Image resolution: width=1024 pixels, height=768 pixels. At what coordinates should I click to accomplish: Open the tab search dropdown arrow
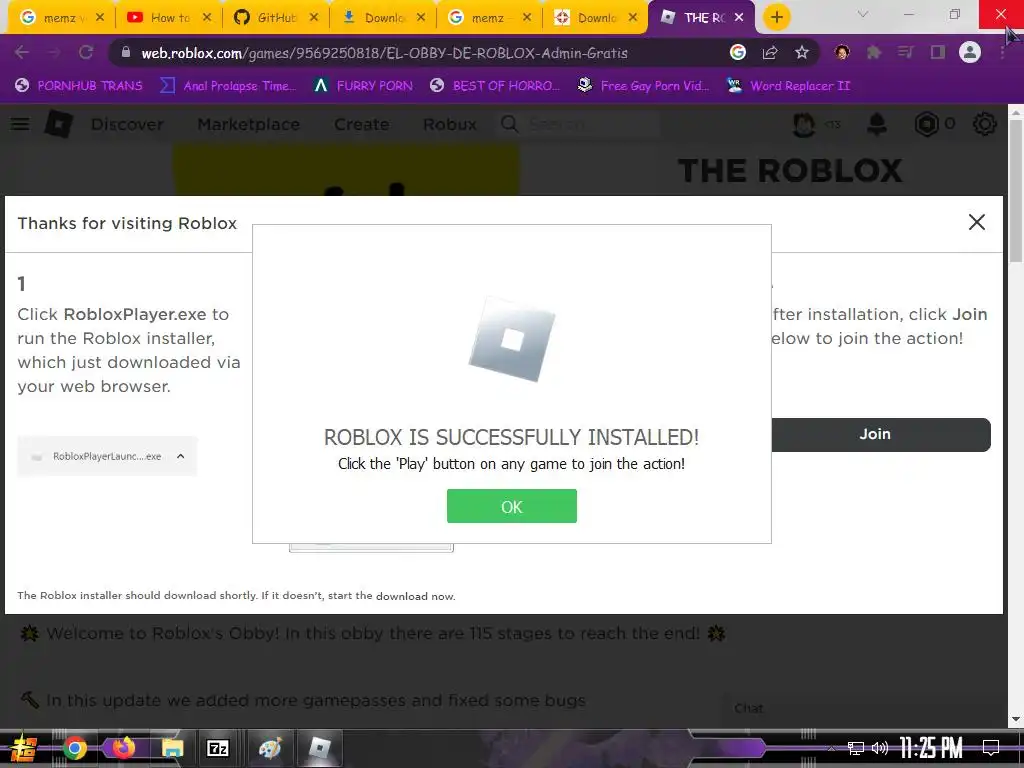point(863,14)
